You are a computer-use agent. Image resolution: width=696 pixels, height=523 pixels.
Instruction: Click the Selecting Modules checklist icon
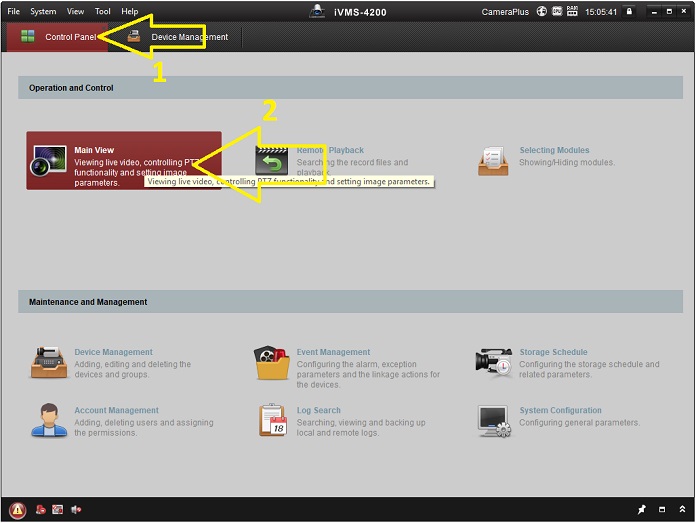[493, 161]
